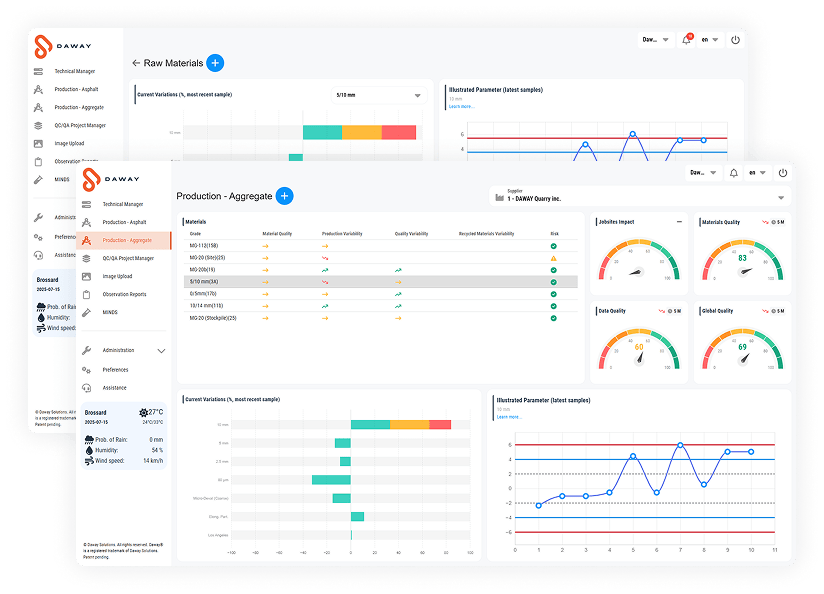824x594 pixels.
Task: Click the Image Upload icon in the front sidebar
Action: [87, 276]
